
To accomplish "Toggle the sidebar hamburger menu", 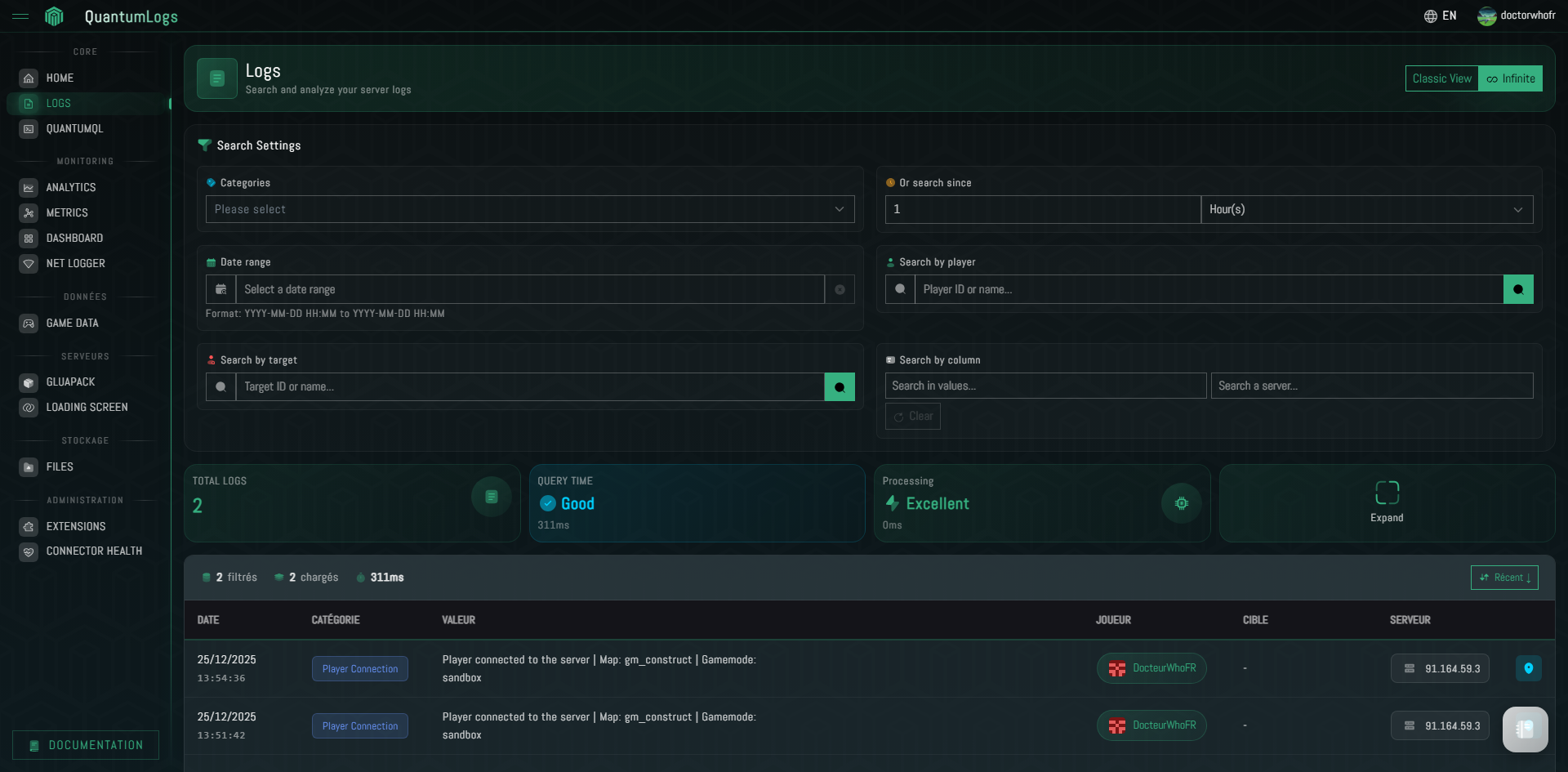I will pyautogui.click(x=20, y=16).
